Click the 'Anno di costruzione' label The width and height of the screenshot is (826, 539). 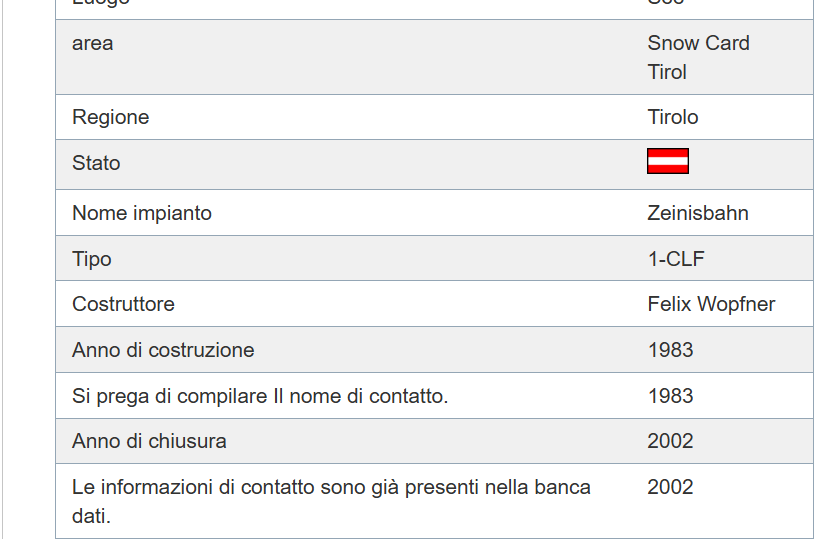pyautogui.click(x=163, y=350)
